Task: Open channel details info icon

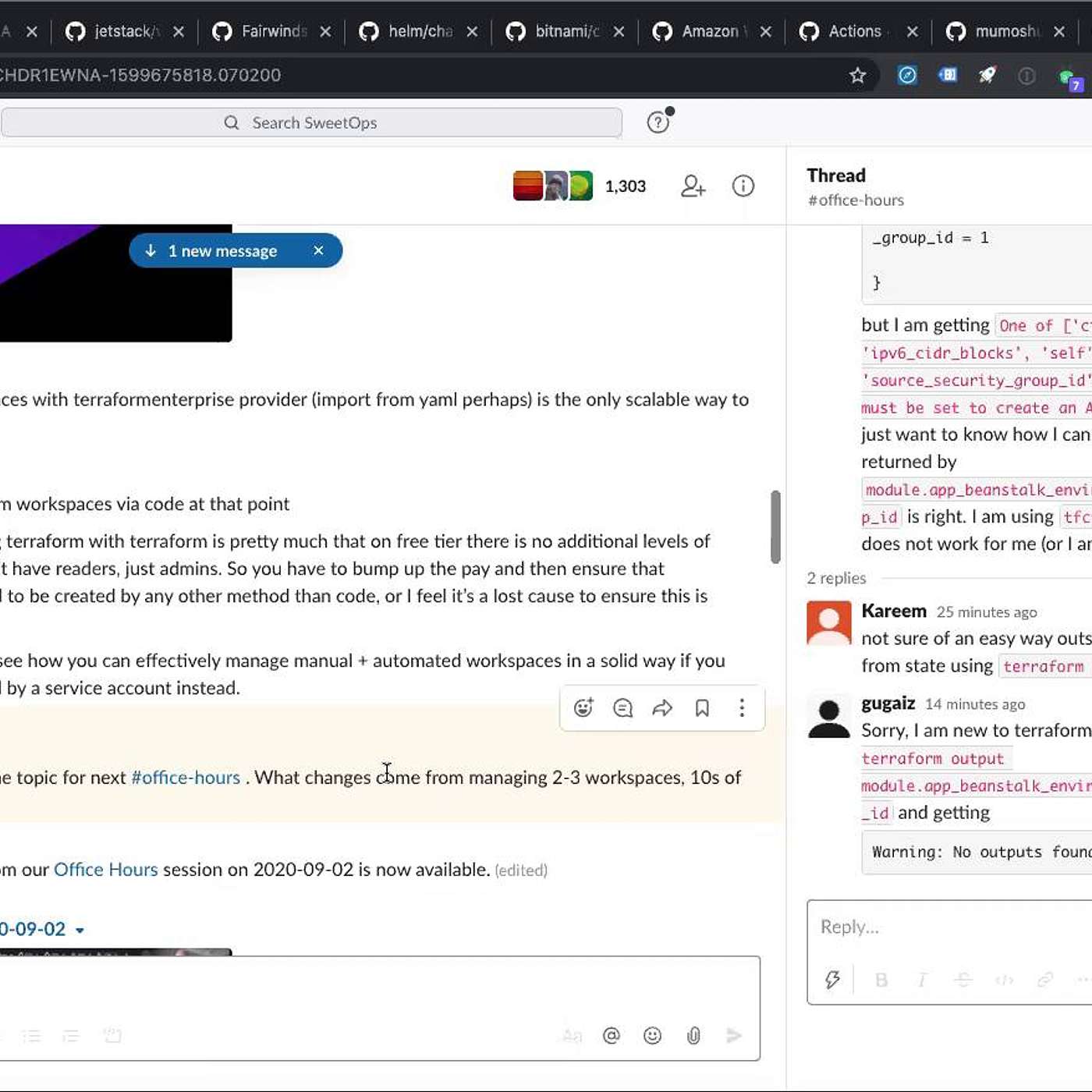Action: [x=743, y=186]
